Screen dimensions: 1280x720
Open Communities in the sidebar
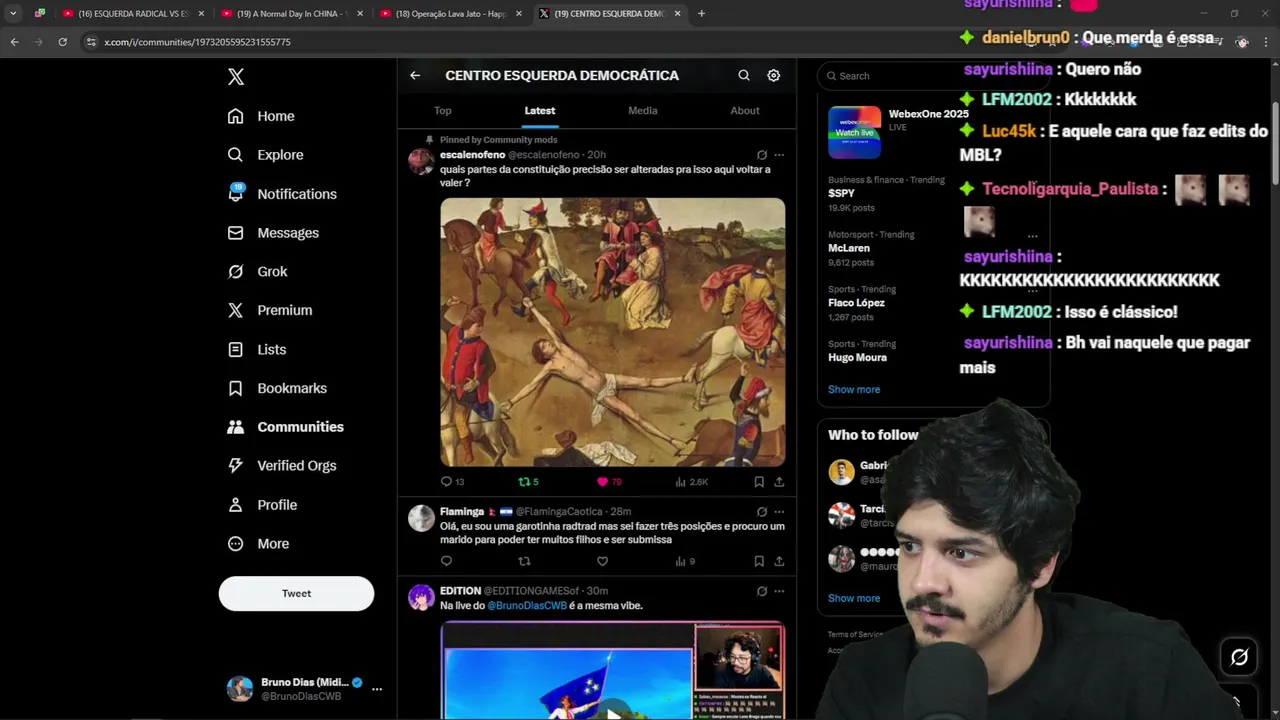(x=285, y=427)
